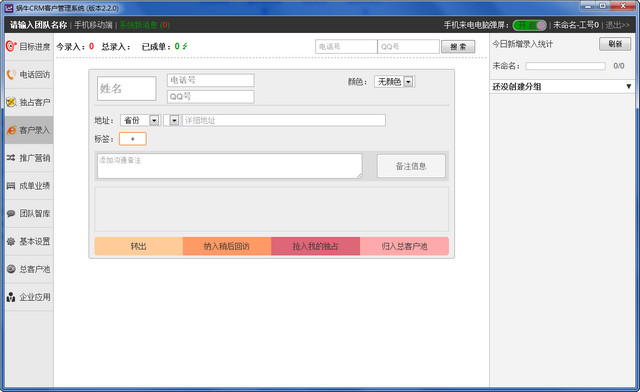
Task: Focus the top search 电话号 field
Action: coord(346,47)
